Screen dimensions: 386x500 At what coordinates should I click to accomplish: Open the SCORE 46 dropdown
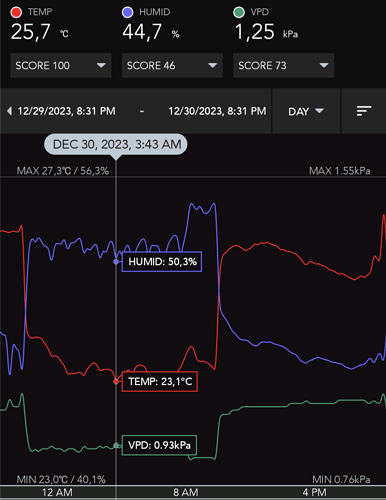pos(172,65)
